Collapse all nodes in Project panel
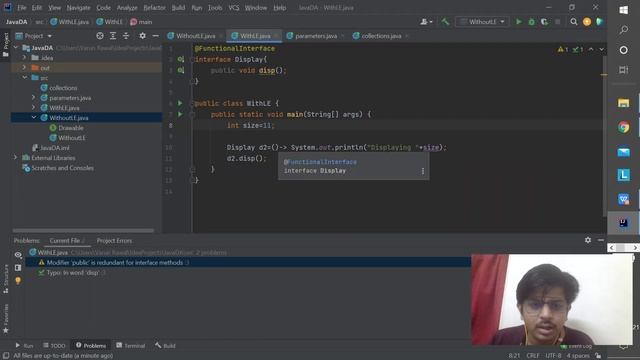Image resolution: width=640 pixels, height=360 pixels. [126, 36]
